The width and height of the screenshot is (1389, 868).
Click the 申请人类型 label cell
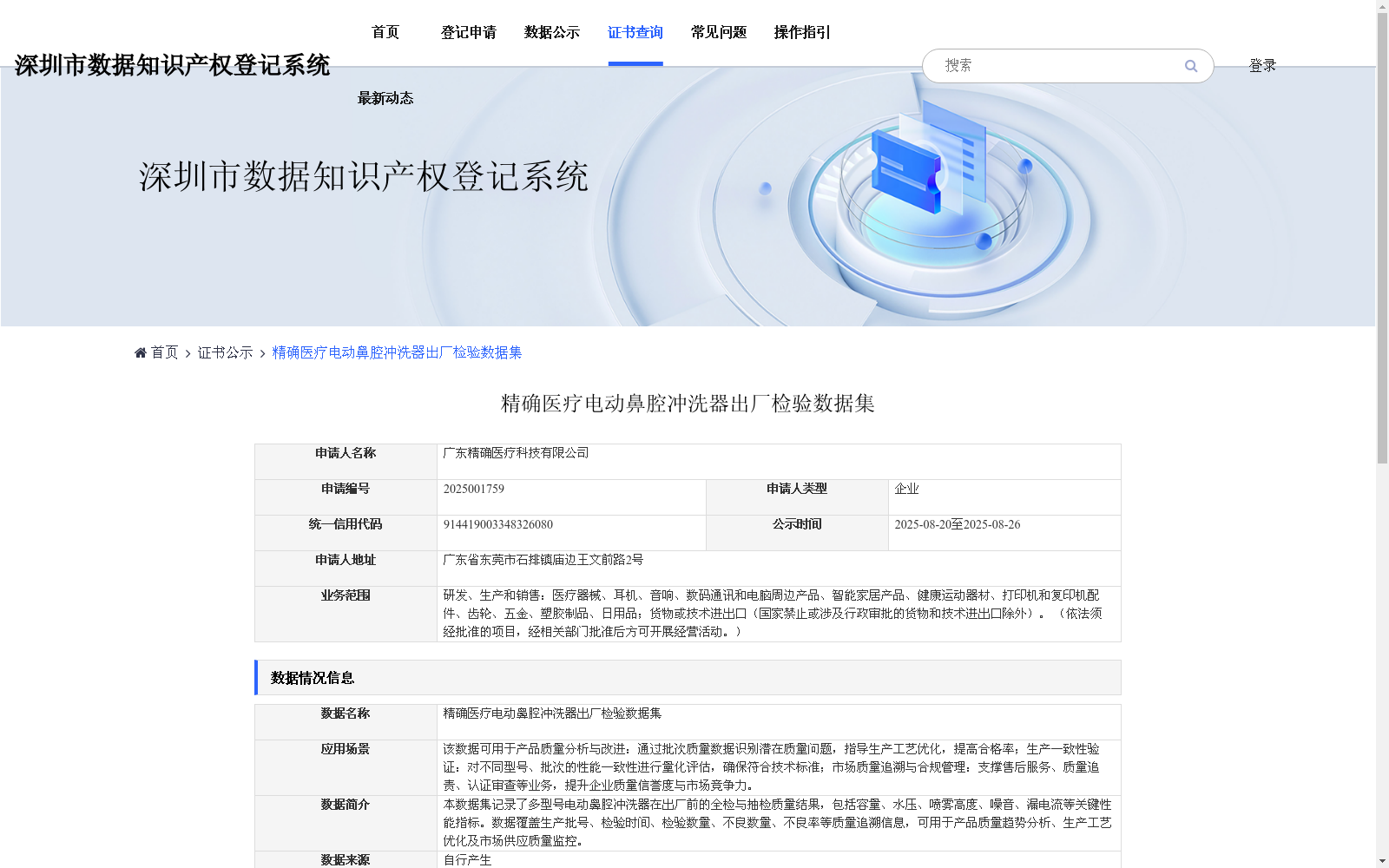click(797, 497)
